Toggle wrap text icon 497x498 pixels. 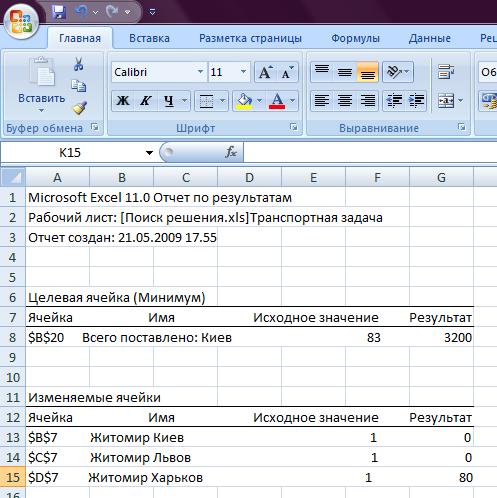[446, 72]
